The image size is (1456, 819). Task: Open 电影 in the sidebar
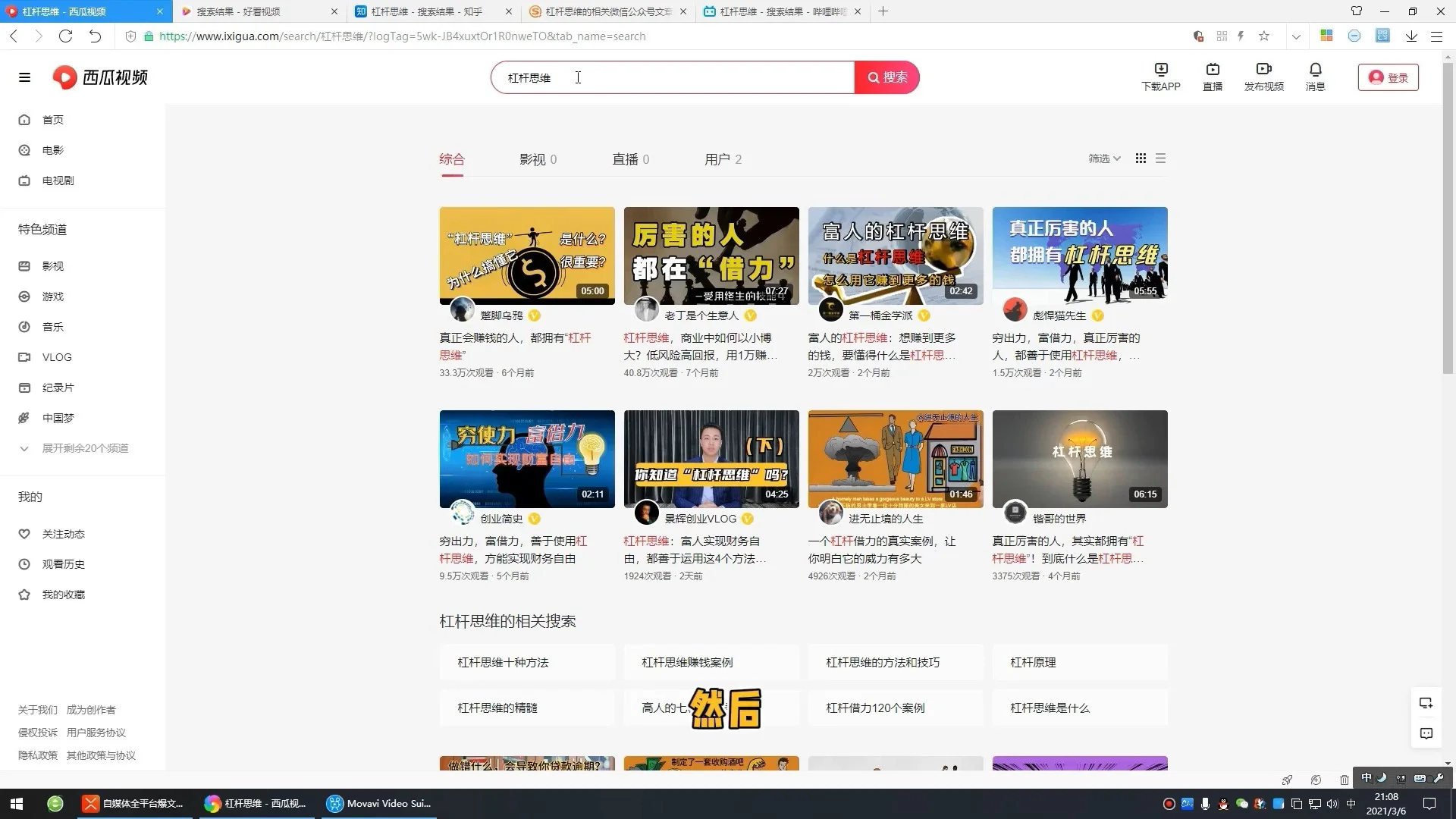(x=53, y=150)
